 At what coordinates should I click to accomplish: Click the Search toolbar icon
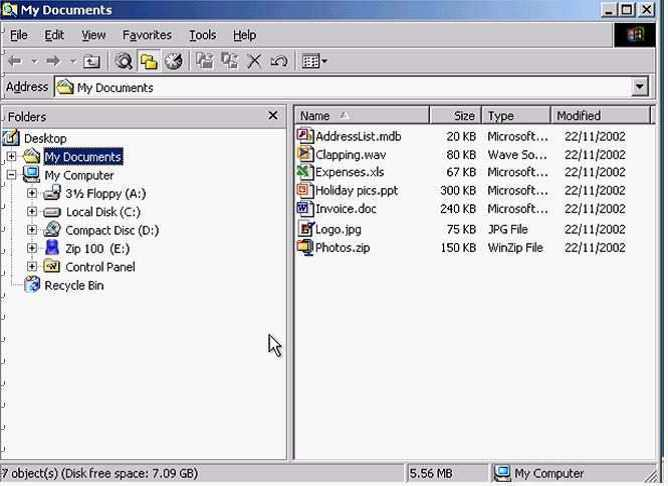coord(124,62)
